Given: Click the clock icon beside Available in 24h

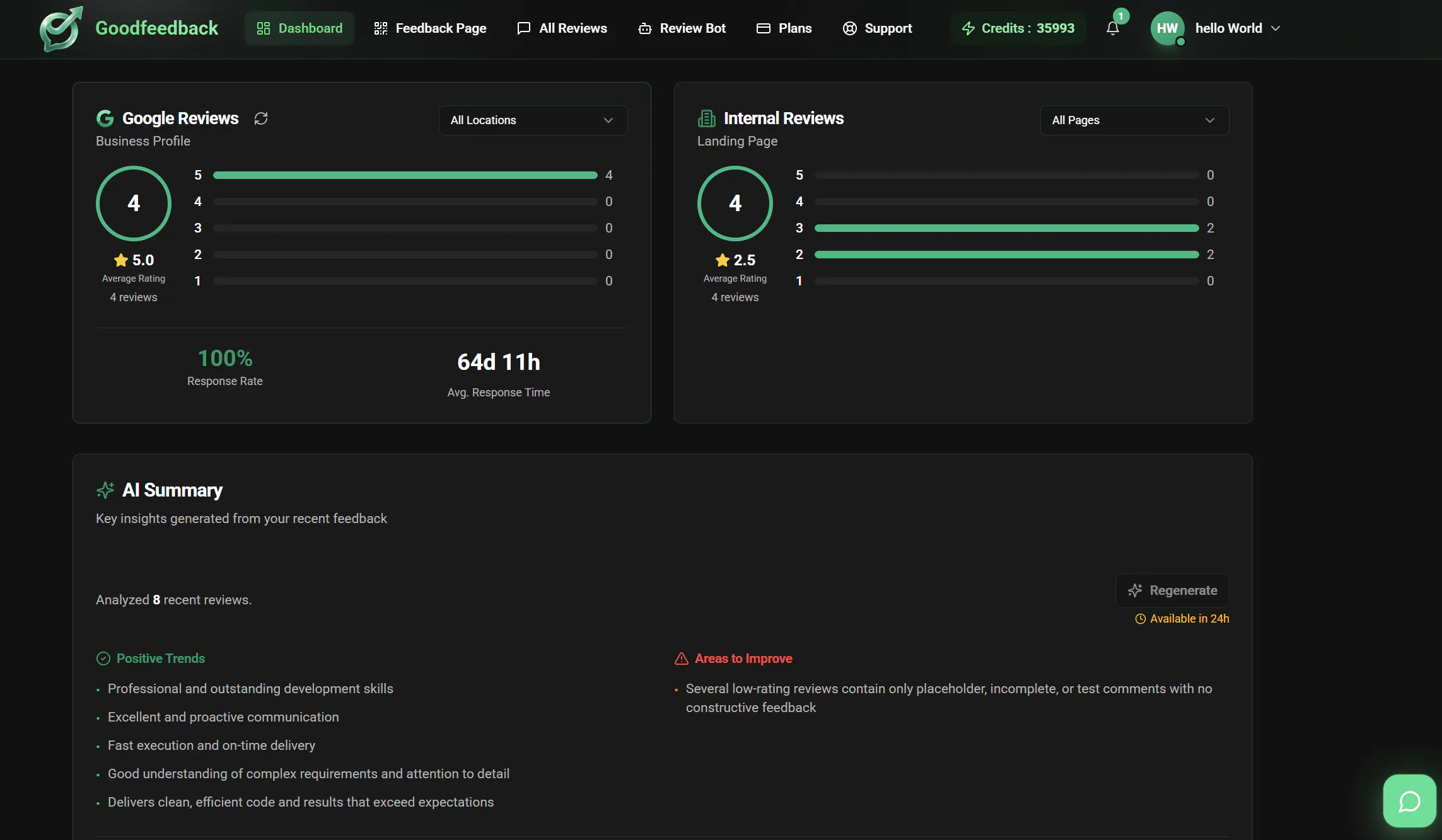Looking at the screenshot, I should tap(1141, 619).
